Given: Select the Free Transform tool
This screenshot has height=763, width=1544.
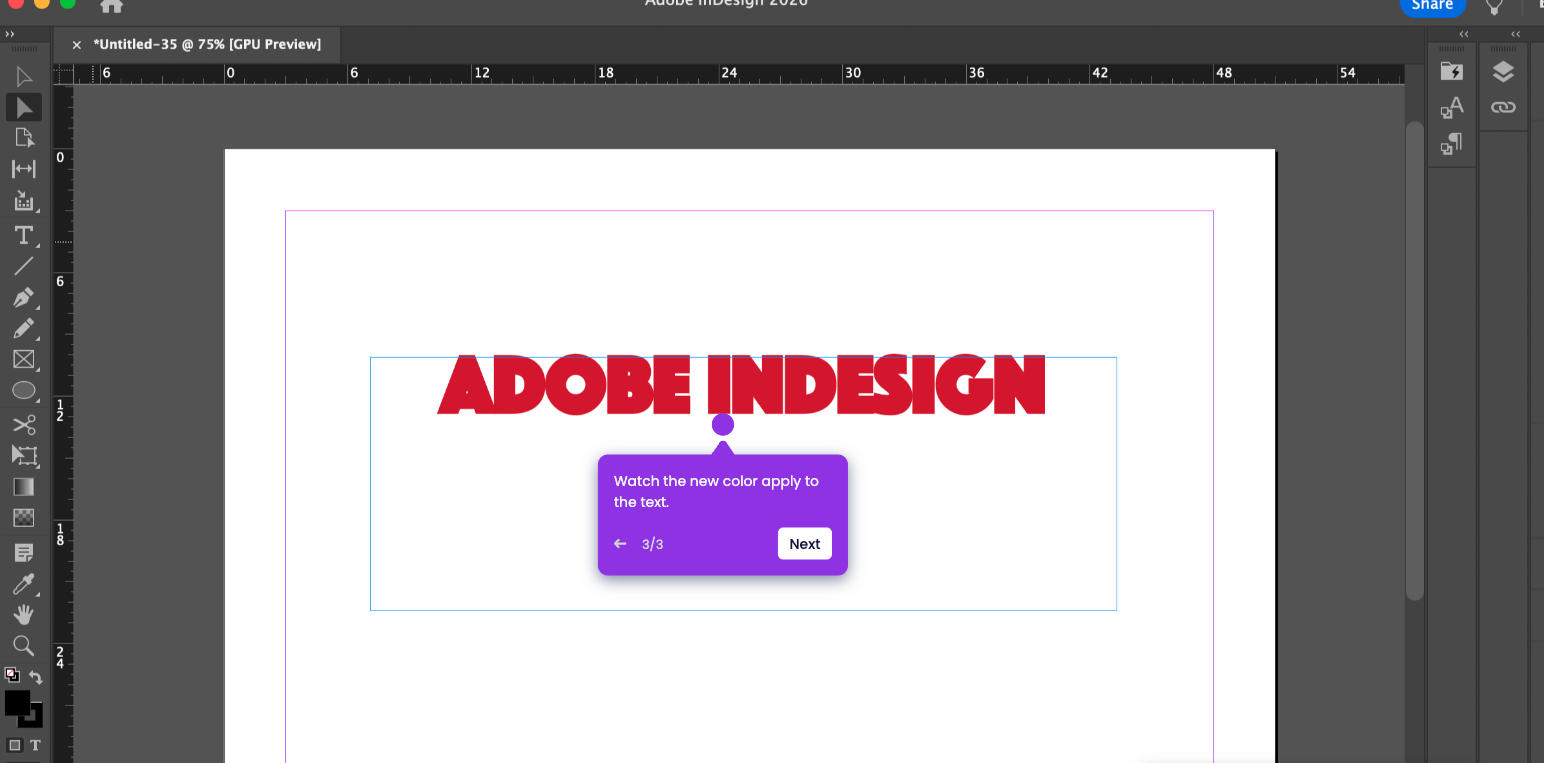Looking at the screenshot, I should click(x=24, y=455).
